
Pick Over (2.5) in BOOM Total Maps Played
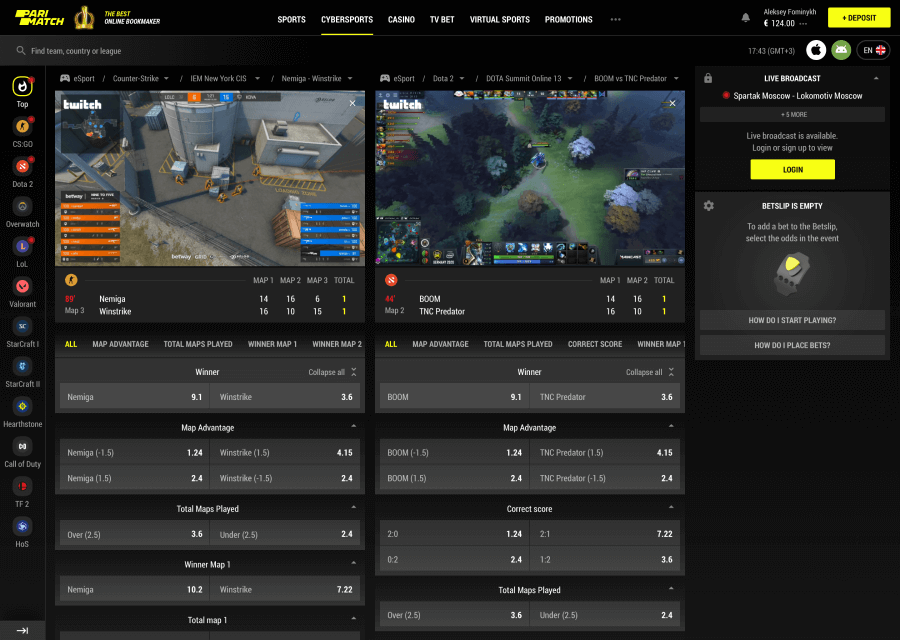454,615
